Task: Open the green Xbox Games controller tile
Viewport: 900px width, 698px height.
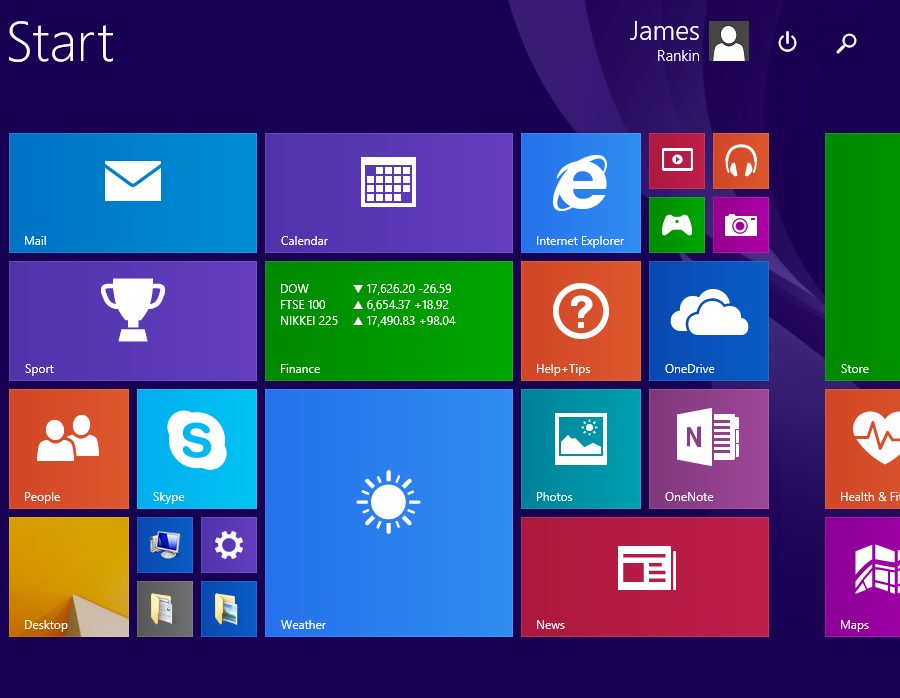Action: (677, 225)
